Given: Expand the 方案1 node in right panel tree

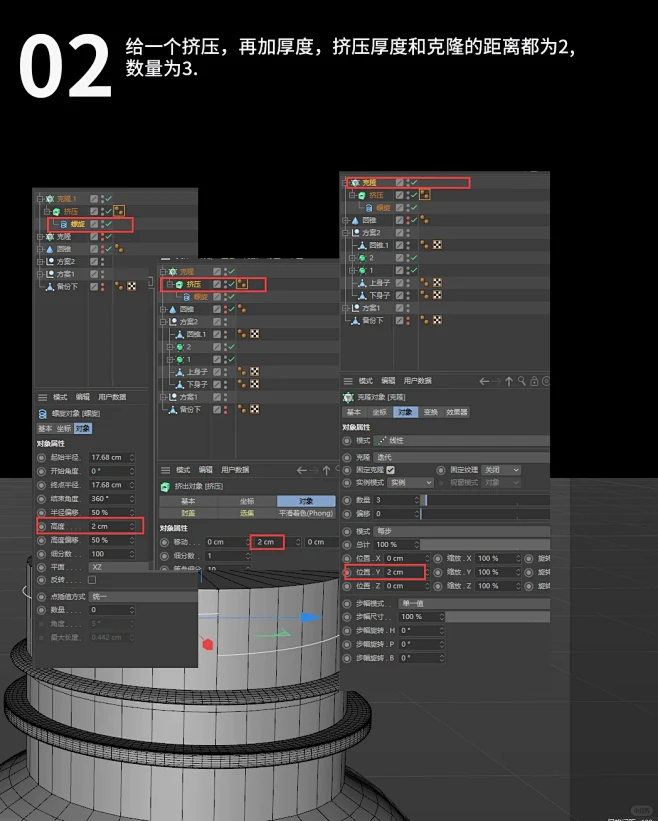Looking at the screenshot, I should click(x=345, y=308).
